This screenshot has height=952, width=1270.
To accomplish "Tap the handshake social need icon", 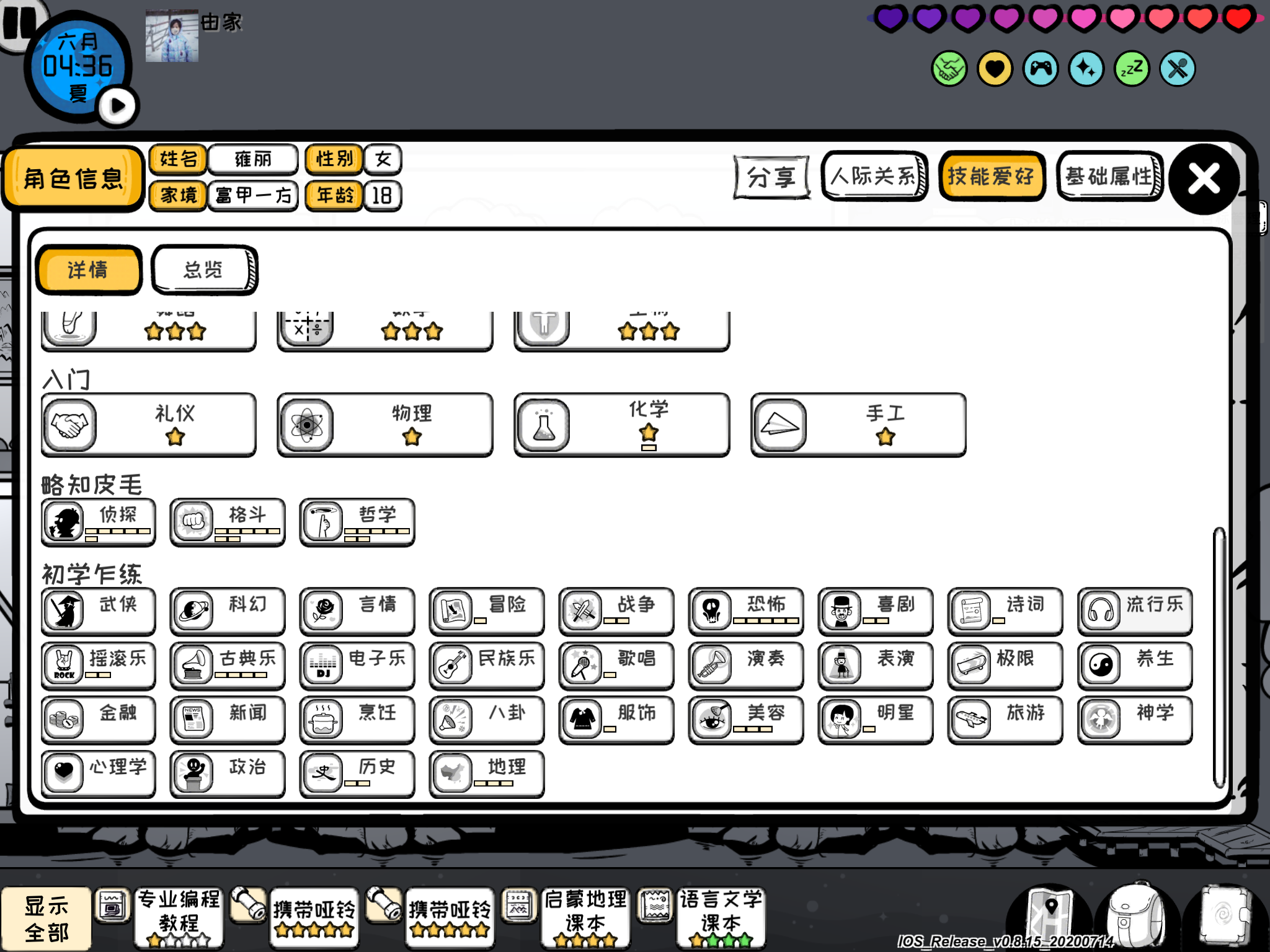I will (x=949, y=69).
